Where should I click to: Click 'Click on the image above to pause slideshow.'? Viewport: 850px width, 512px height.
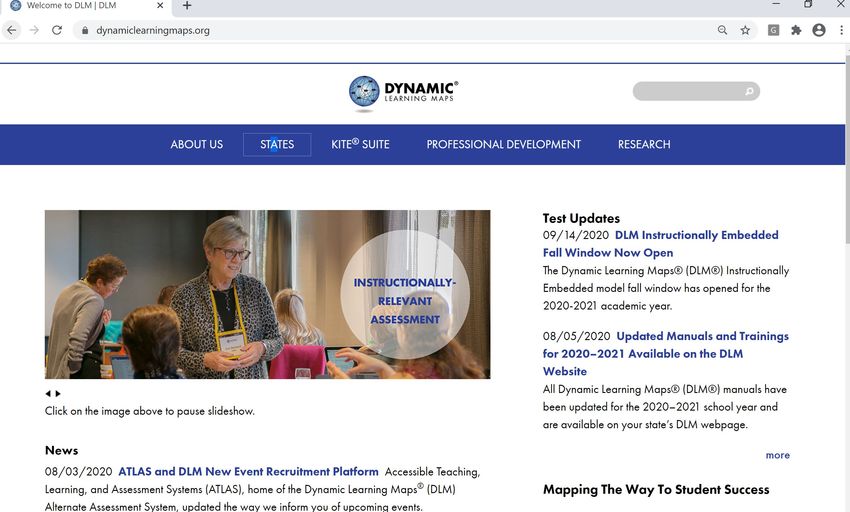(150, 411)
